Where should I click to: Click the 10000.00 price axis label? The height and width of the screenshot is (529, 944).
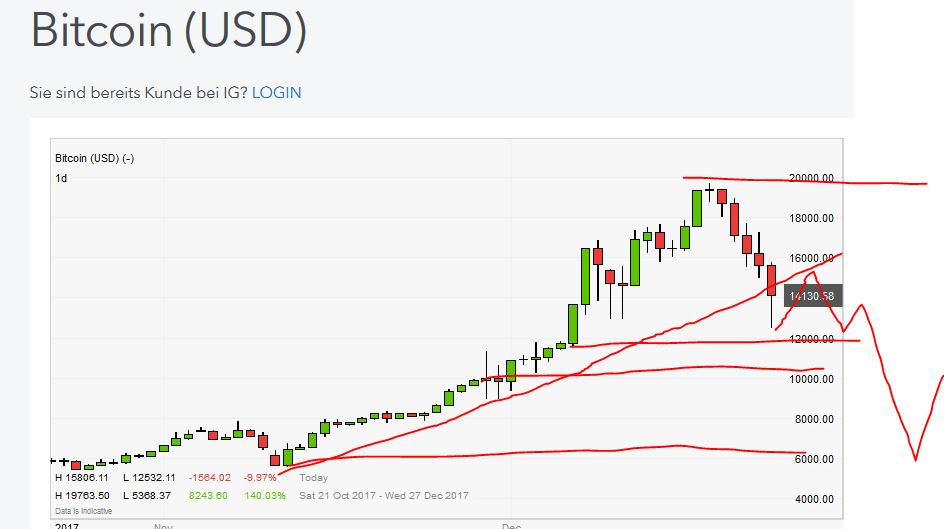pos(811,379)
